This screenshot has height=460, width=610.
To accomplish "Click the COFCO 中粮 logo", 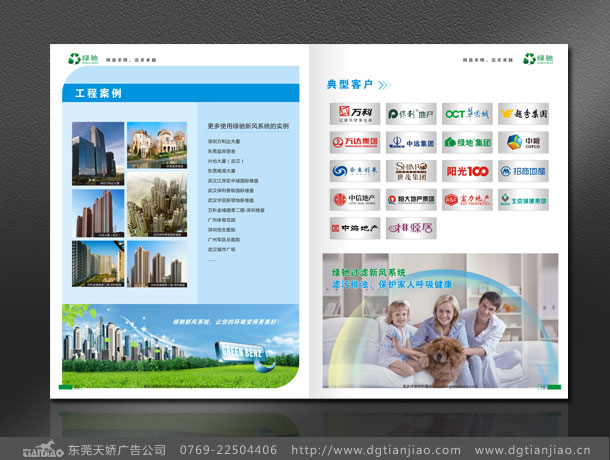I will [x=523, y=142].
